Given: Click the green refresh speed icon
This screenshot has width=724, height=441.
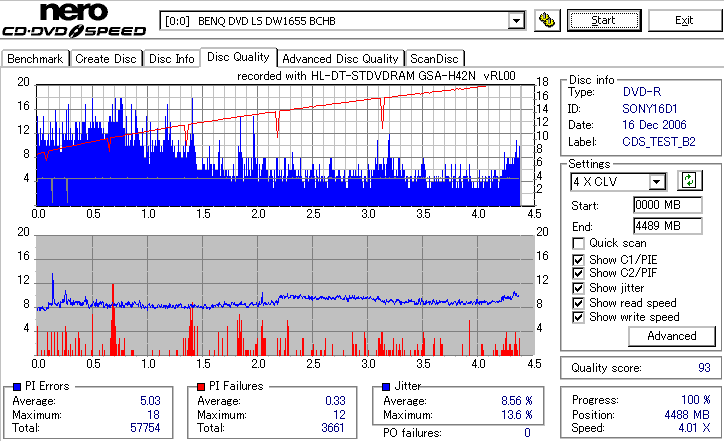Looking at the screenshot, I should tap(689, 181).
